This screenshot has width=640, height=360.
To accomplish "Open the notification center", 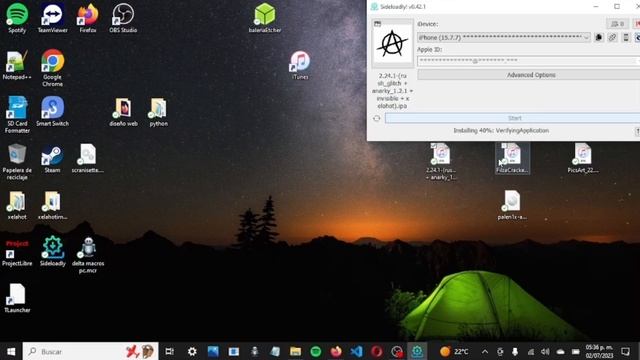I will click(625, 351).
